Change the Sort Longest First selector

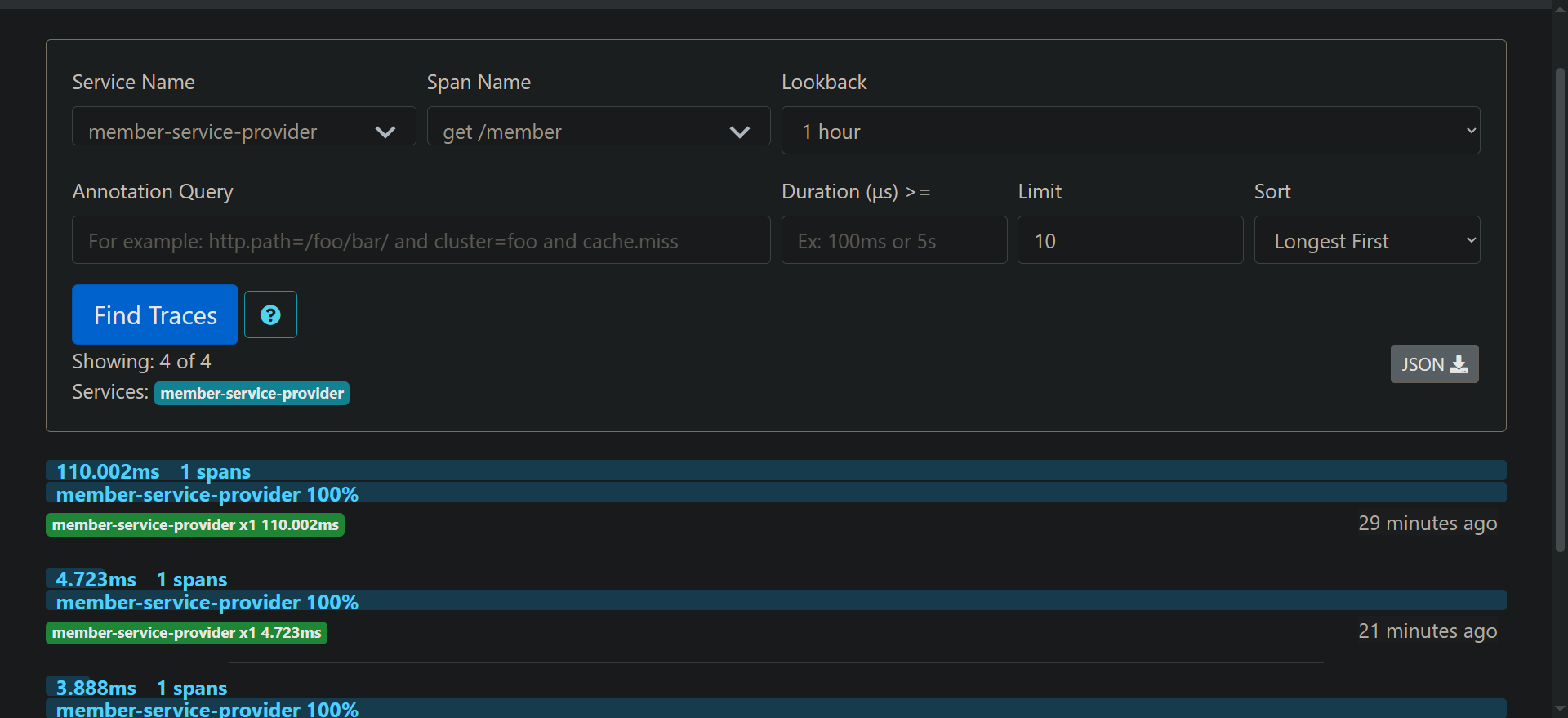[1366, 240]
